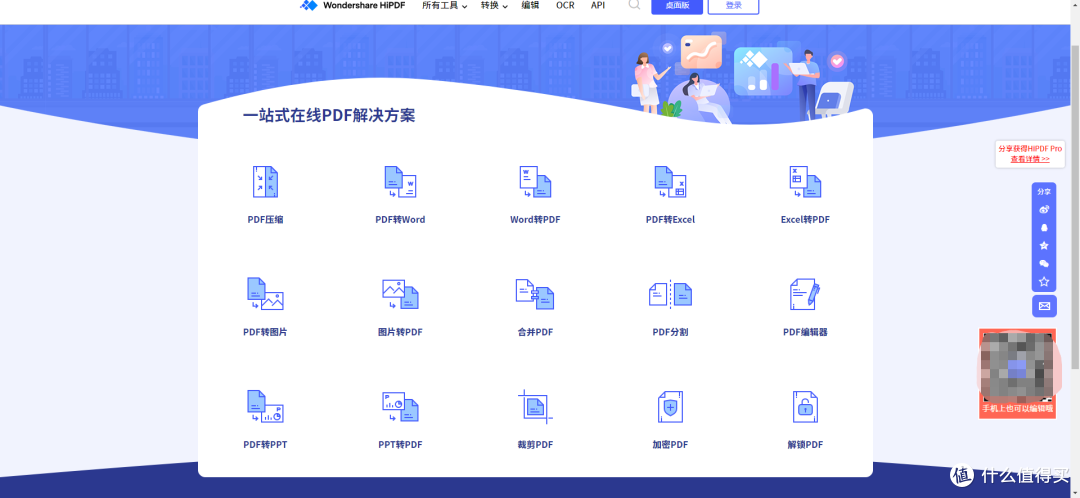Expand the 转换 dropdown menu
1080x498 pixels.
[x=494, y=6]
